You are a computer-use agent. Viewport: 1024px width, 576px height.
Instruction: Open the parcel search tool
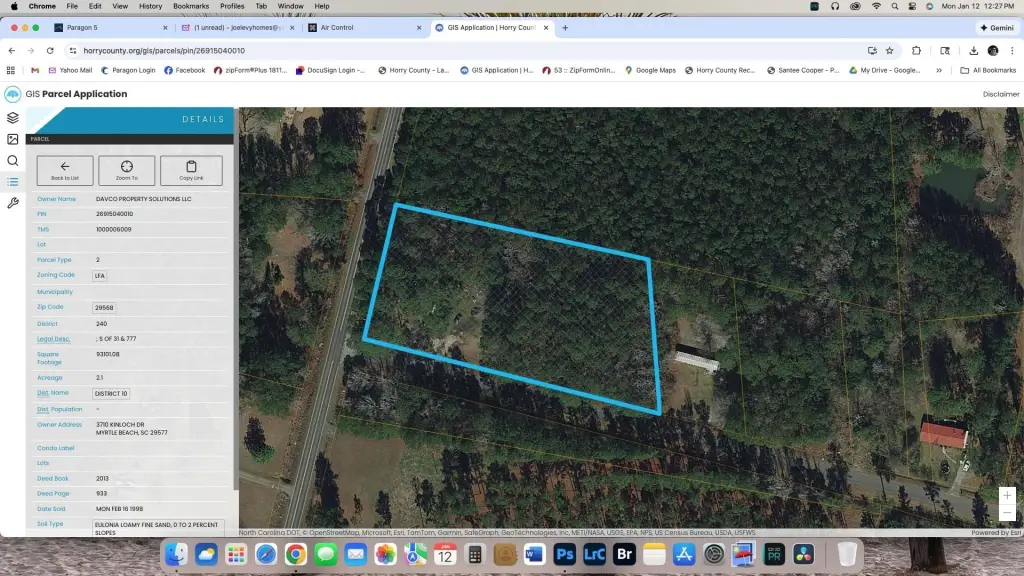(12, 161)
